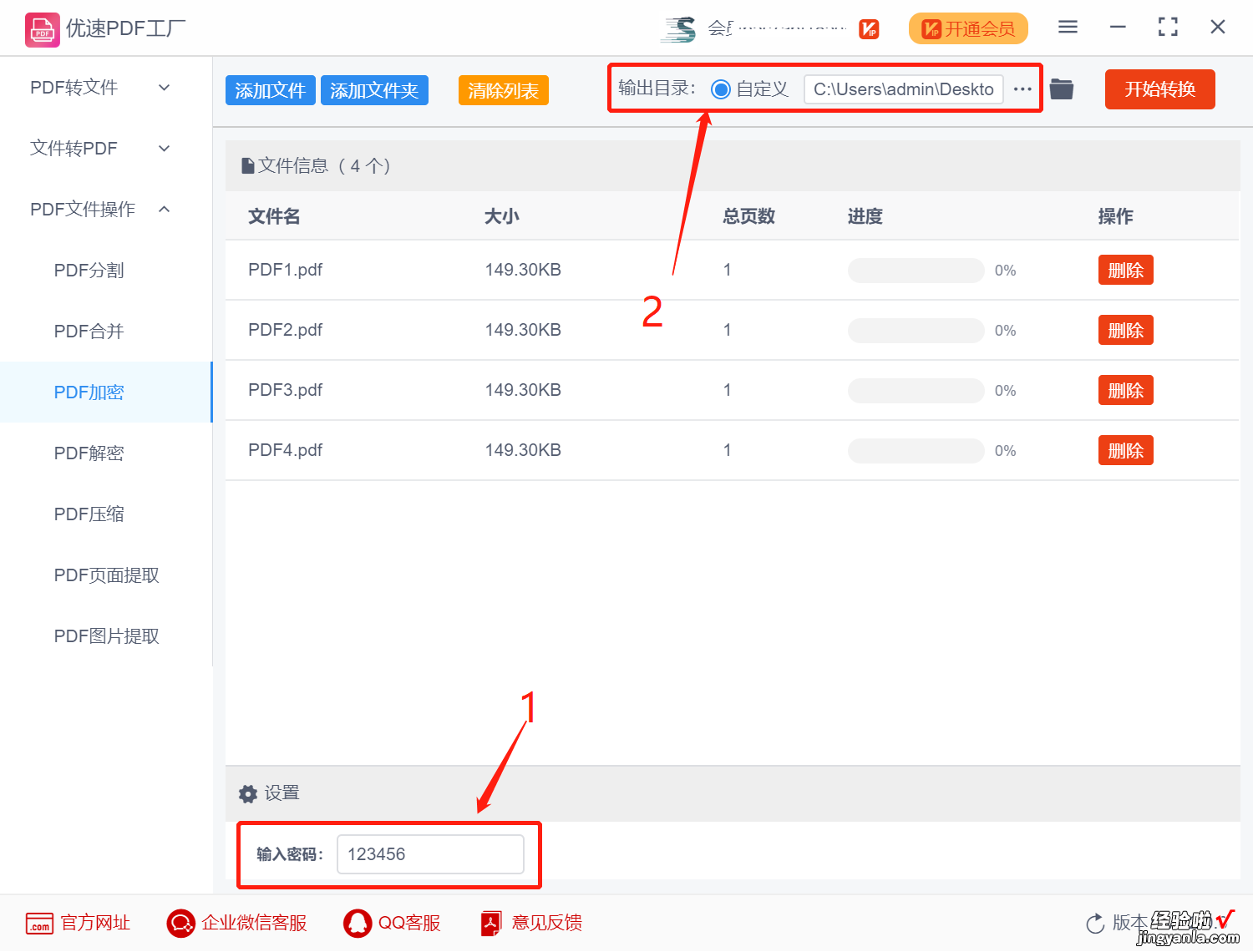1253x952 pixels.
Task: Click the 优速PDF工厂 app logo icon
Action: point(42,29)
